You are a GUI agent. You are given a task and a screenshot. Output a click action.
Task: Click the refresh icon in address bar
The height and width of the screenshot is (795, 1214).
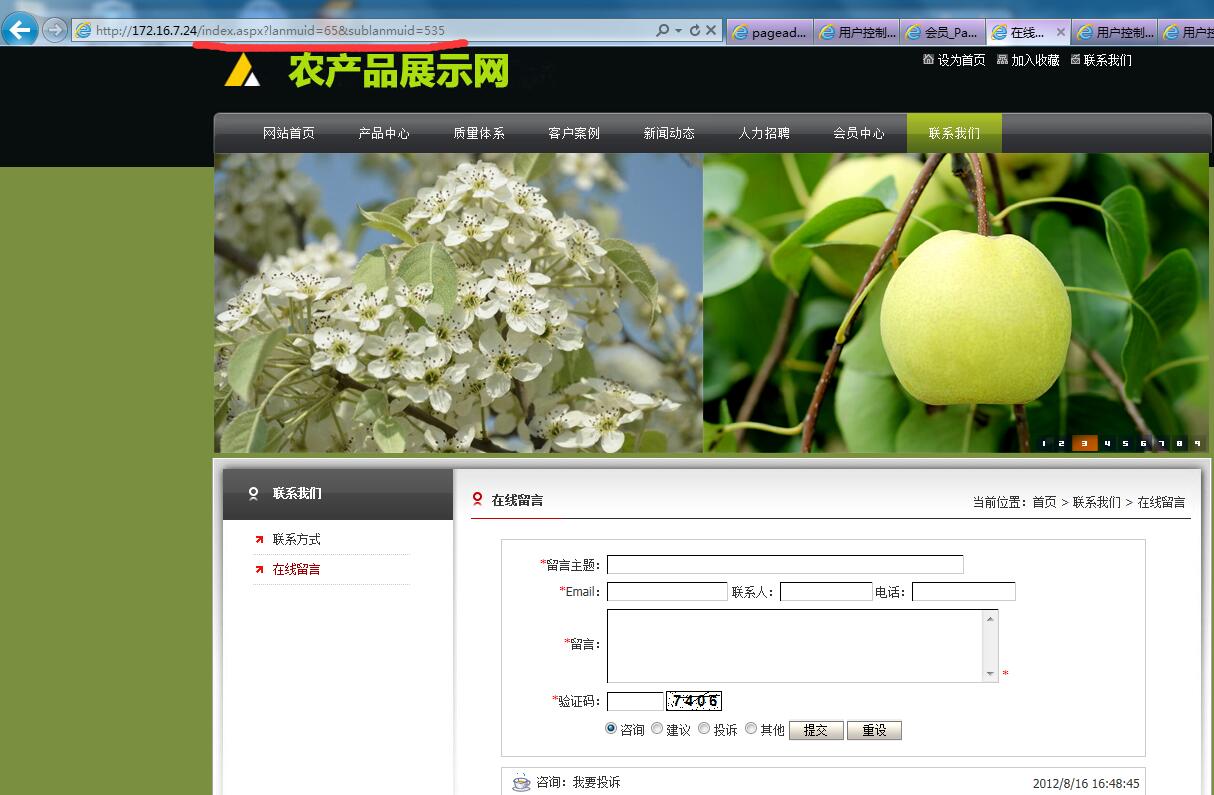694,31
